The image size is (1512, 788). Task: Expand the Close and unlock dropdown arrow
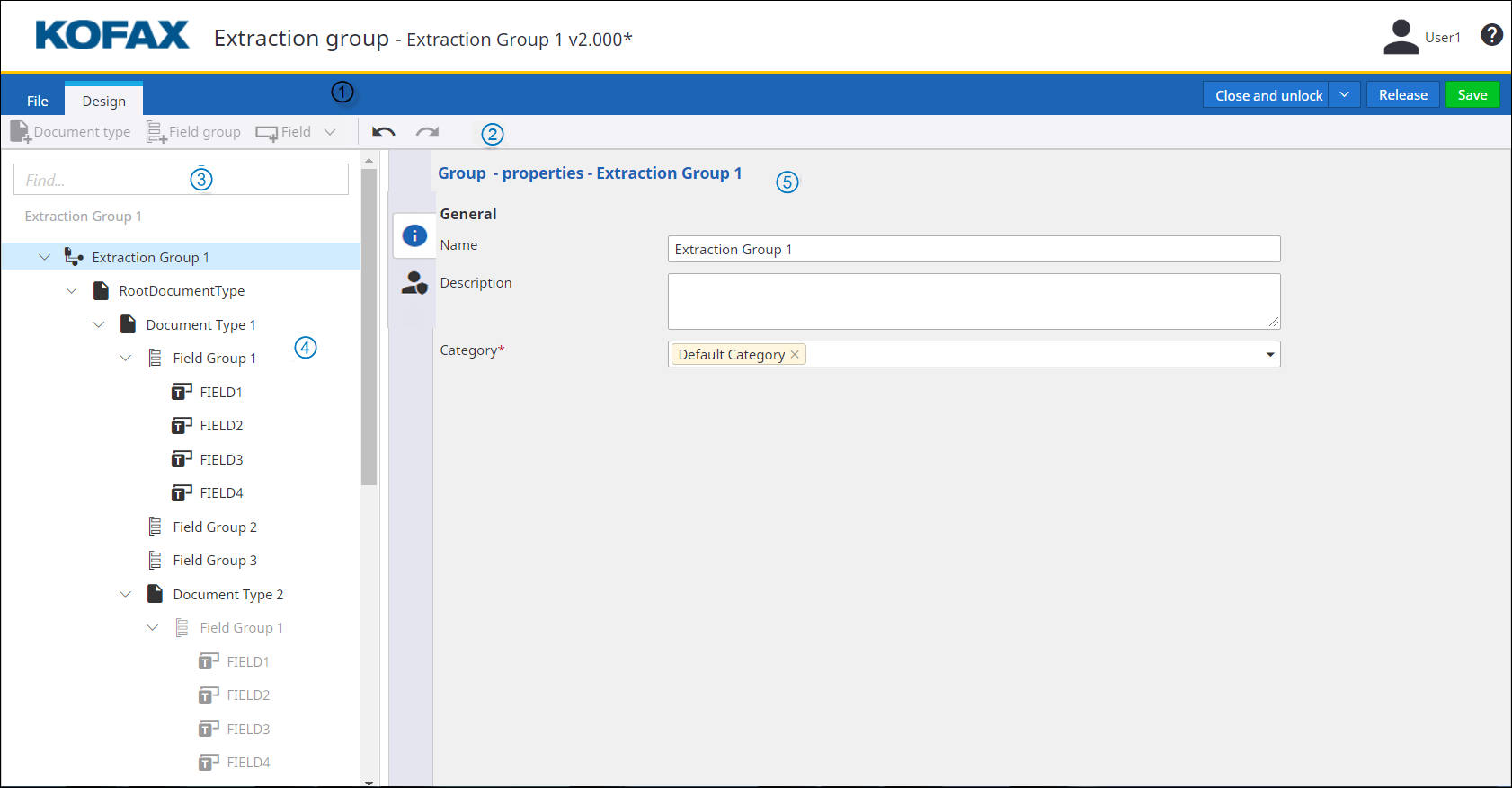(x=1344, y=95)
